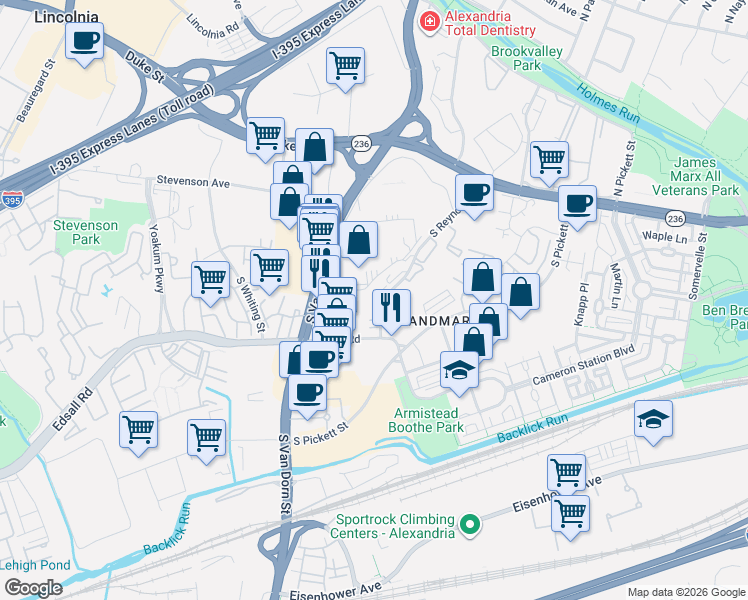The width and height of the screenshot is (748, 600).
Task: Click the Google logo
Action: 33,589
